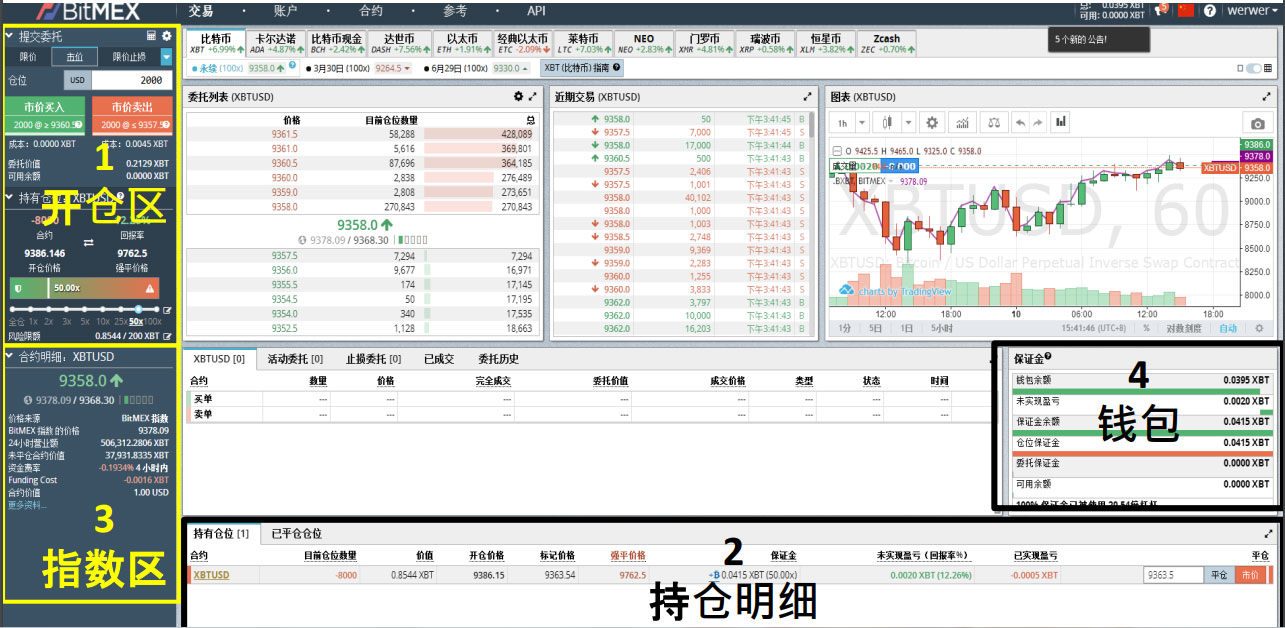
Task: Open 更多资料 more details link
Action: tap(28, 505)
